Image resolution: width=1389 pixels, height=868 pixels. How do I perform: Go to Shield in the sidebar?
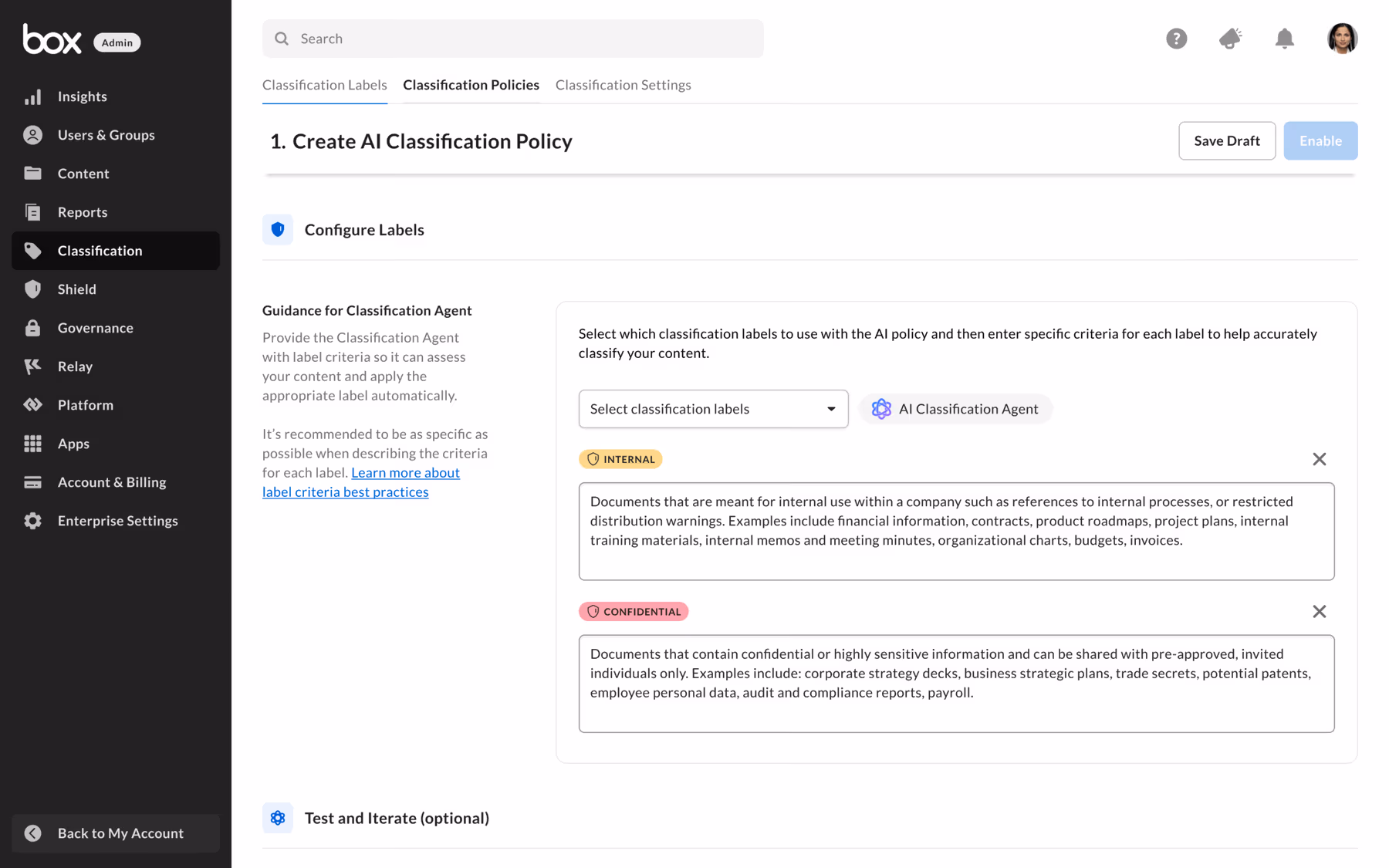pos(76,289)
